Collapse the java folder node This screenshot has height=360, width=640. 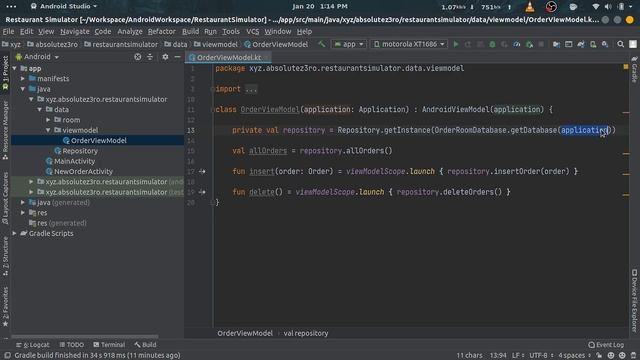(23, 89)
